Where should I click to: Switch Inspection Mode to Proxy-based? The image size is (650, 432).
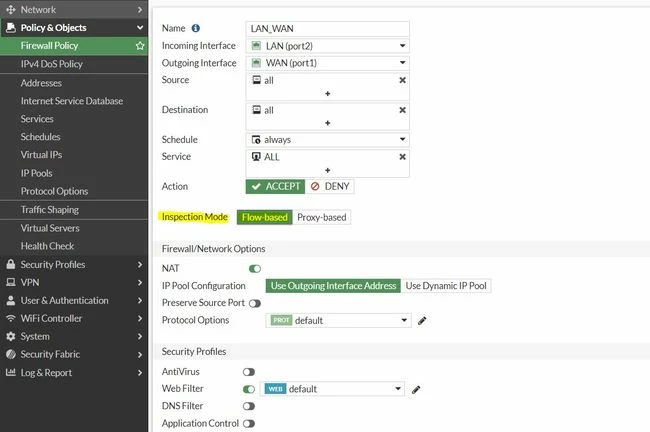[x=322, y=217]
